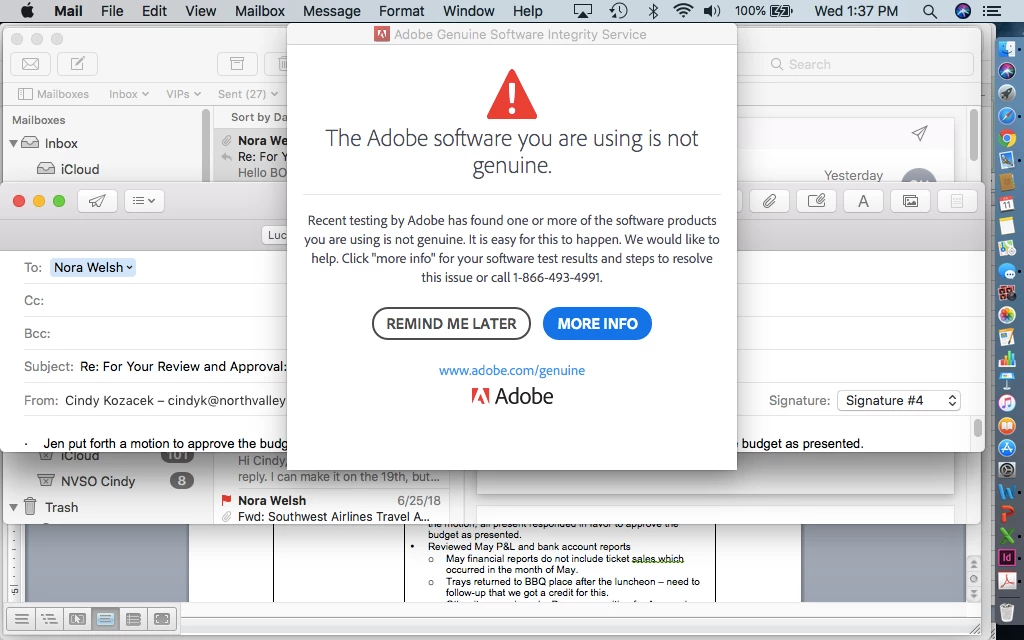Image resolution: width=1024 pixels, height=640 pixels.
Task: Open the VIPs dropdown in favorites bar
Action: [183, 94]
